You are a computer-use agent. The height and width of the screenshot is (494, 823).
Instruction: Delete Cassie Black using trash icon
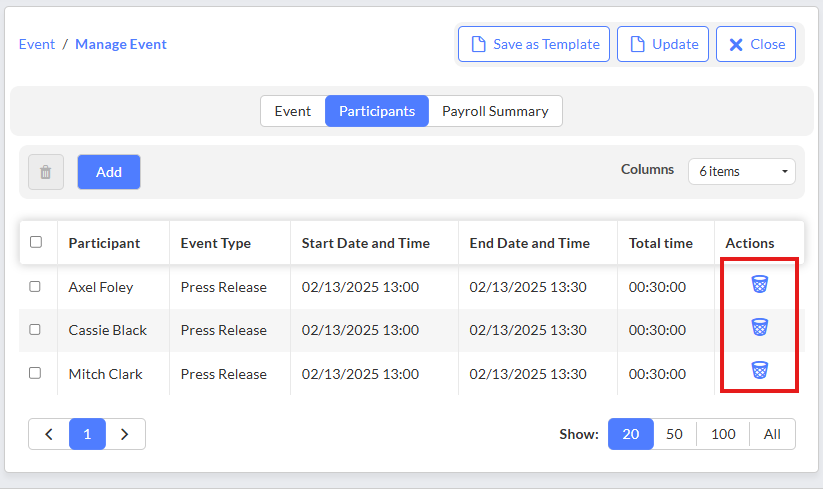click(759, 327)
